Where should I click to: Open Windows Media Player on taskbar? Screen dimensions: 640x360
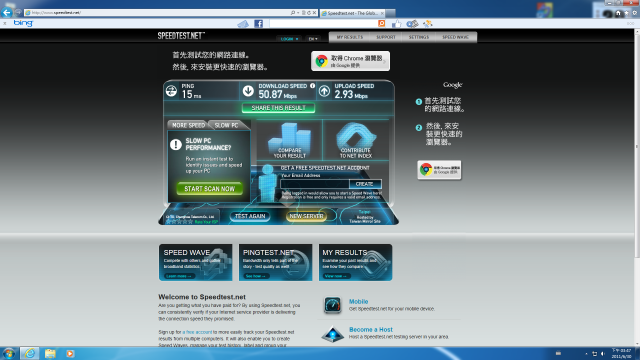pos(70,353)
